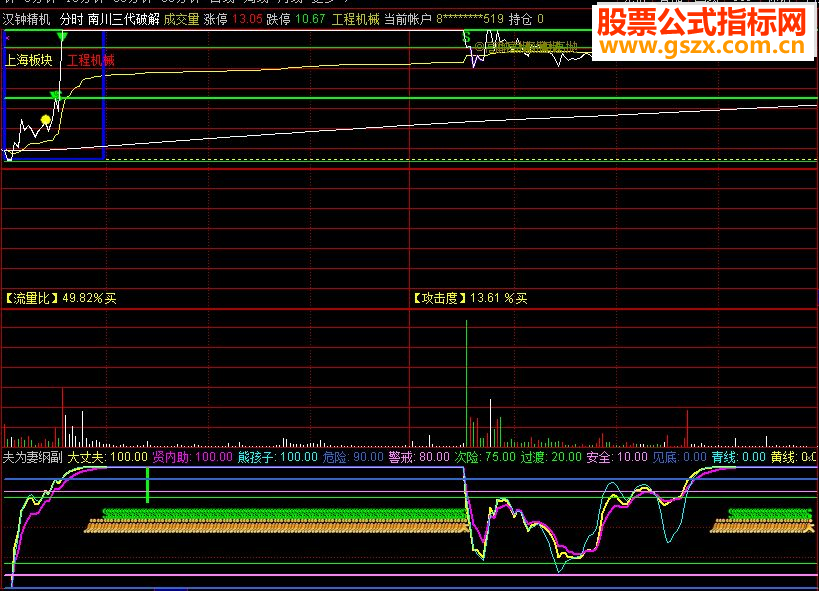This screenshot has width=819, height=591.
Task: Click the 熊孩子: 100.00 value
Action: tap(277, 457)
